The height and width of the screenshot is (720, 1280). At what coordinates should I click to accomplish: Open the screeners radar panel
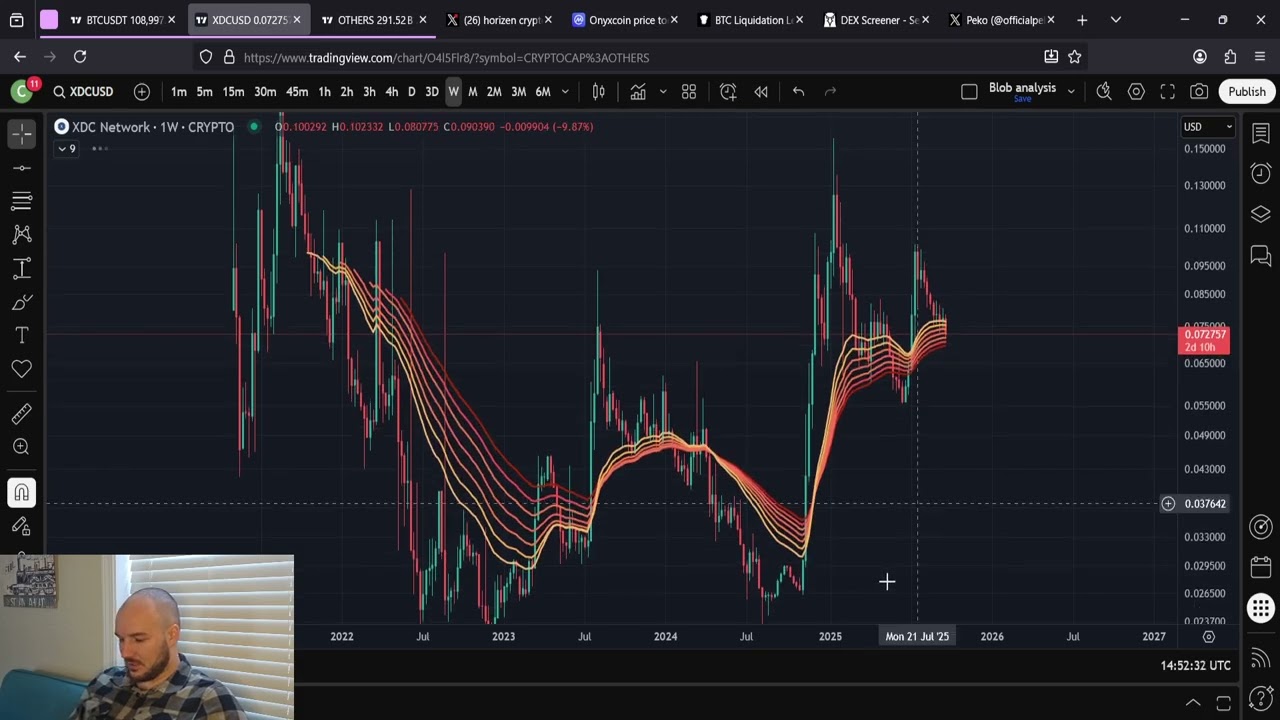pos(1261,527)
